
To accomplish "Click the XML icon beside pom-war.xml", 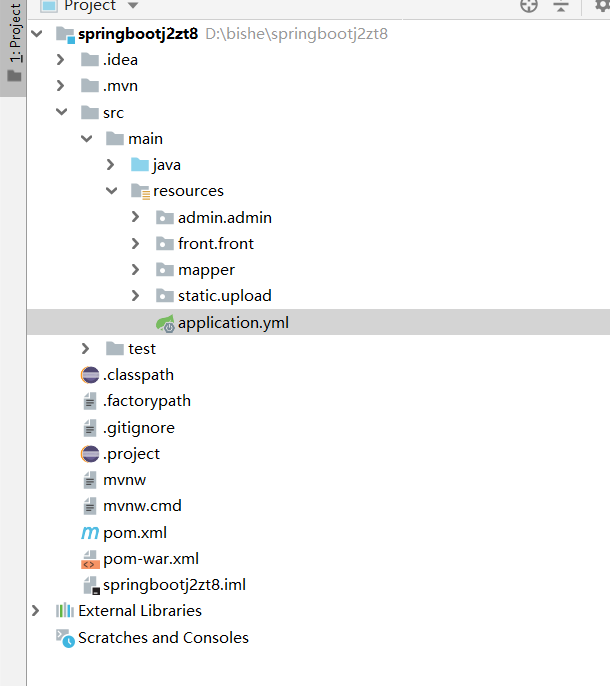I will pyautogui.click(x=90, y=559).
